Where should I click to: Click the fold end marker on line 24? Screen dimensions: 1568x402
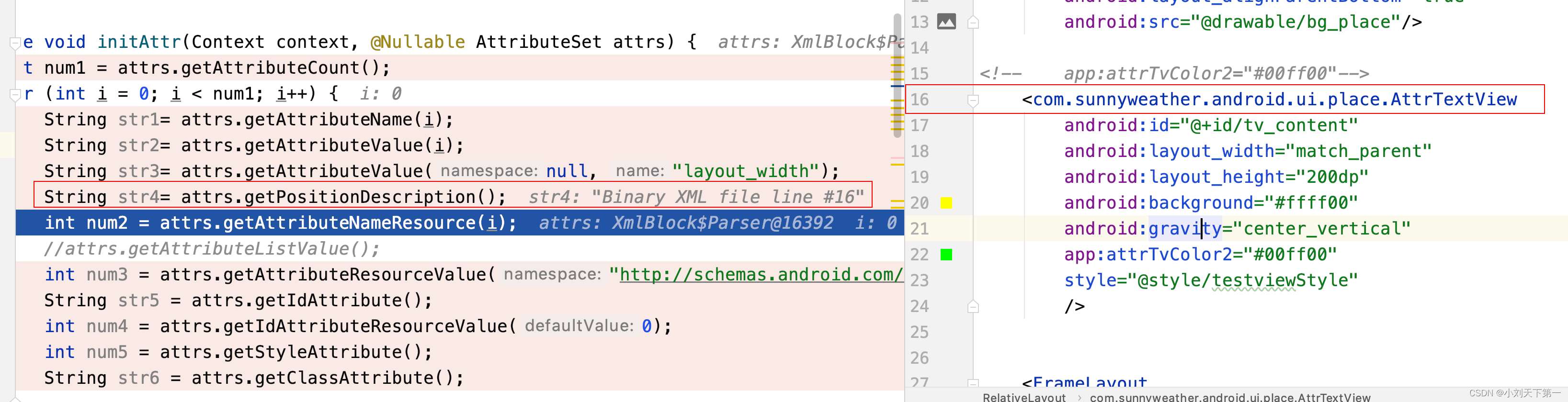click(973, 306)
